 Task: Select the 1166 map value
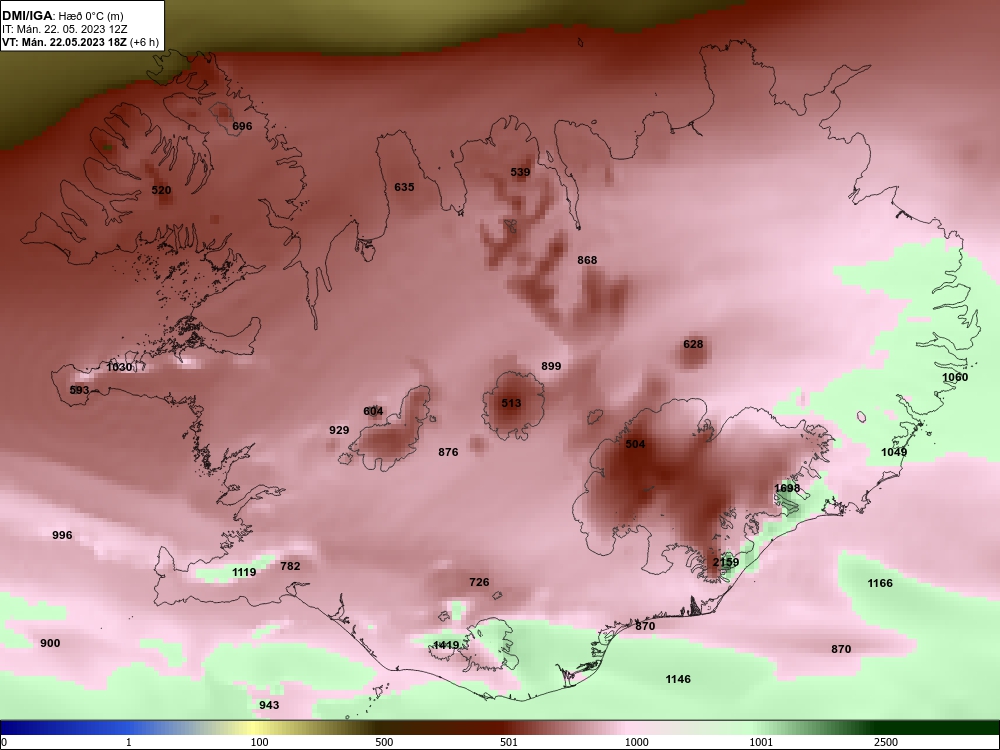[x=880, y=584]
